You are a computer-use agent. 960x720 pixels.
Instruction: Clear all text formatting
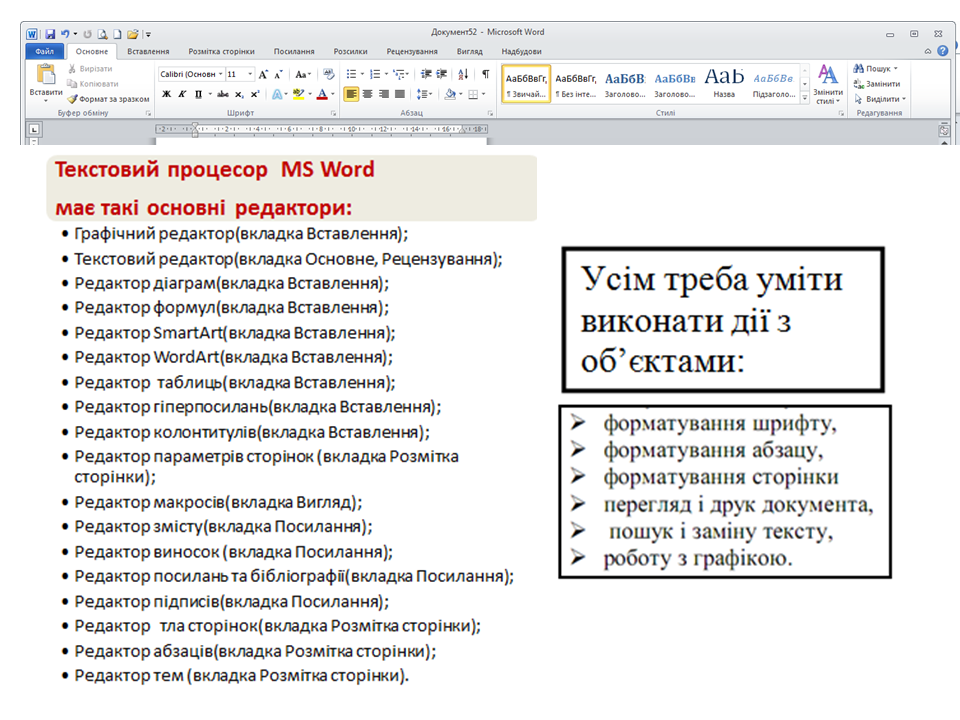pyautogui.click(x=329, y=75)
